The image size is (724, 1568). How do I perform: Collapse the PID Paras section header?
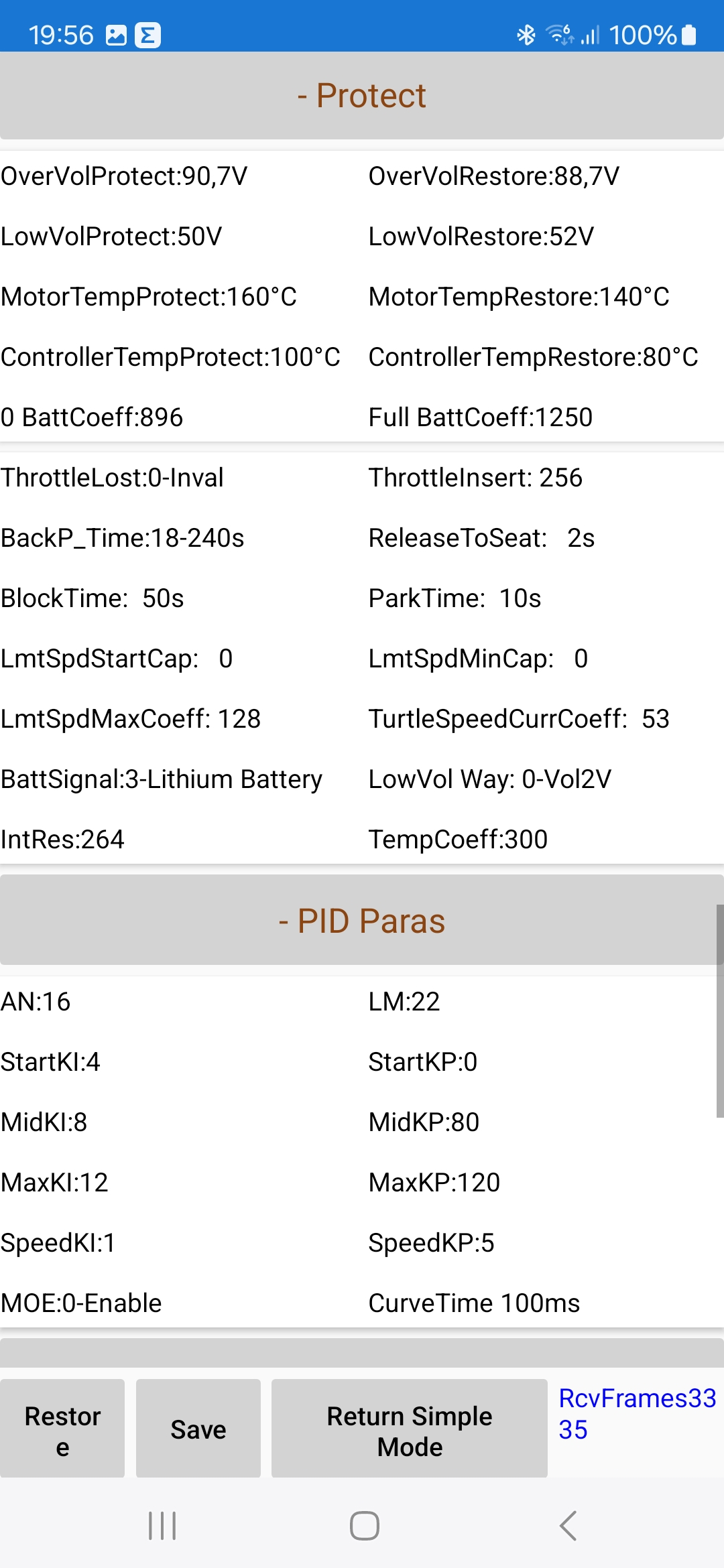click(x=362, y=921)
